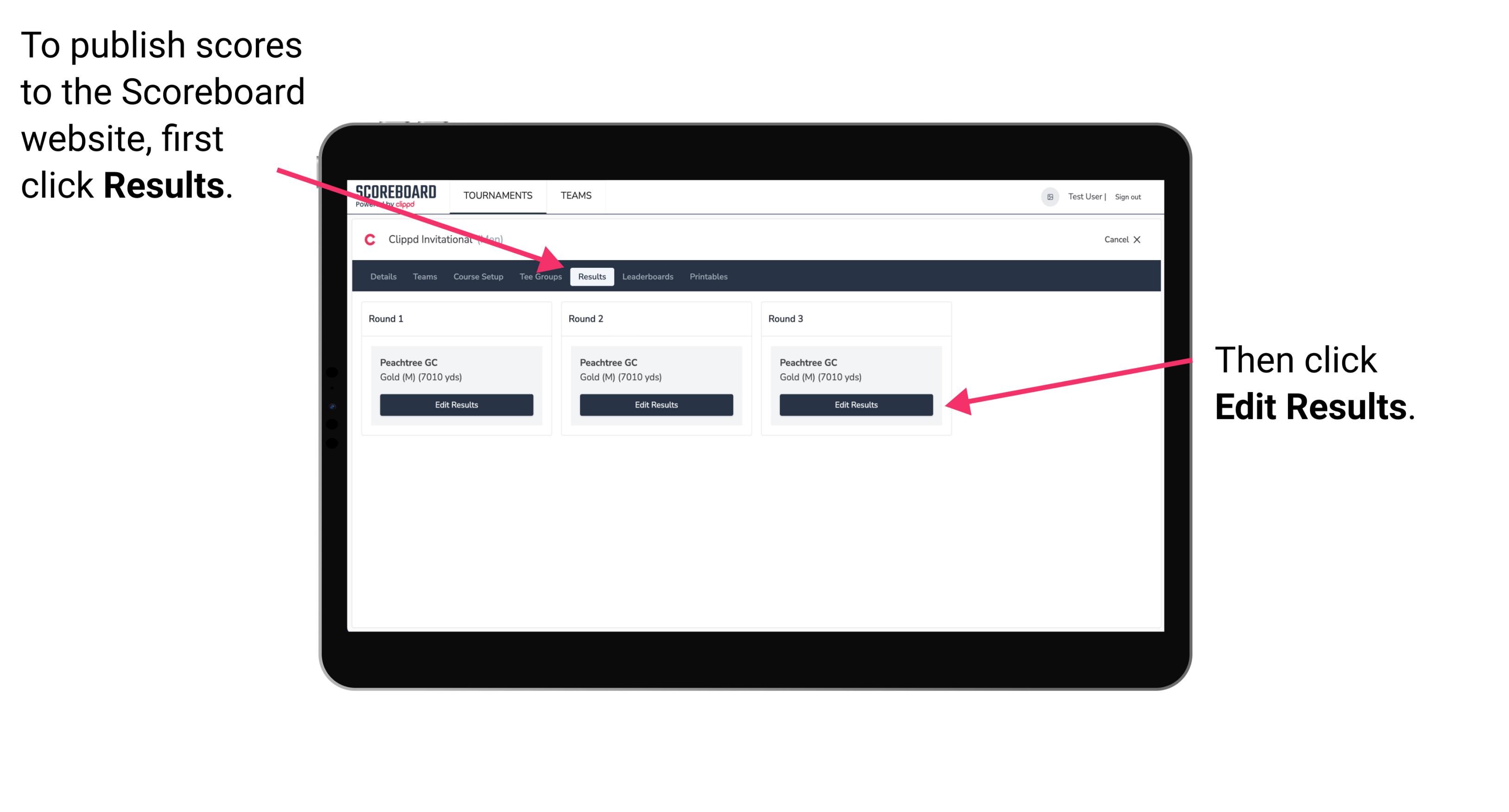Click the Results tab

tap(592, 276)
